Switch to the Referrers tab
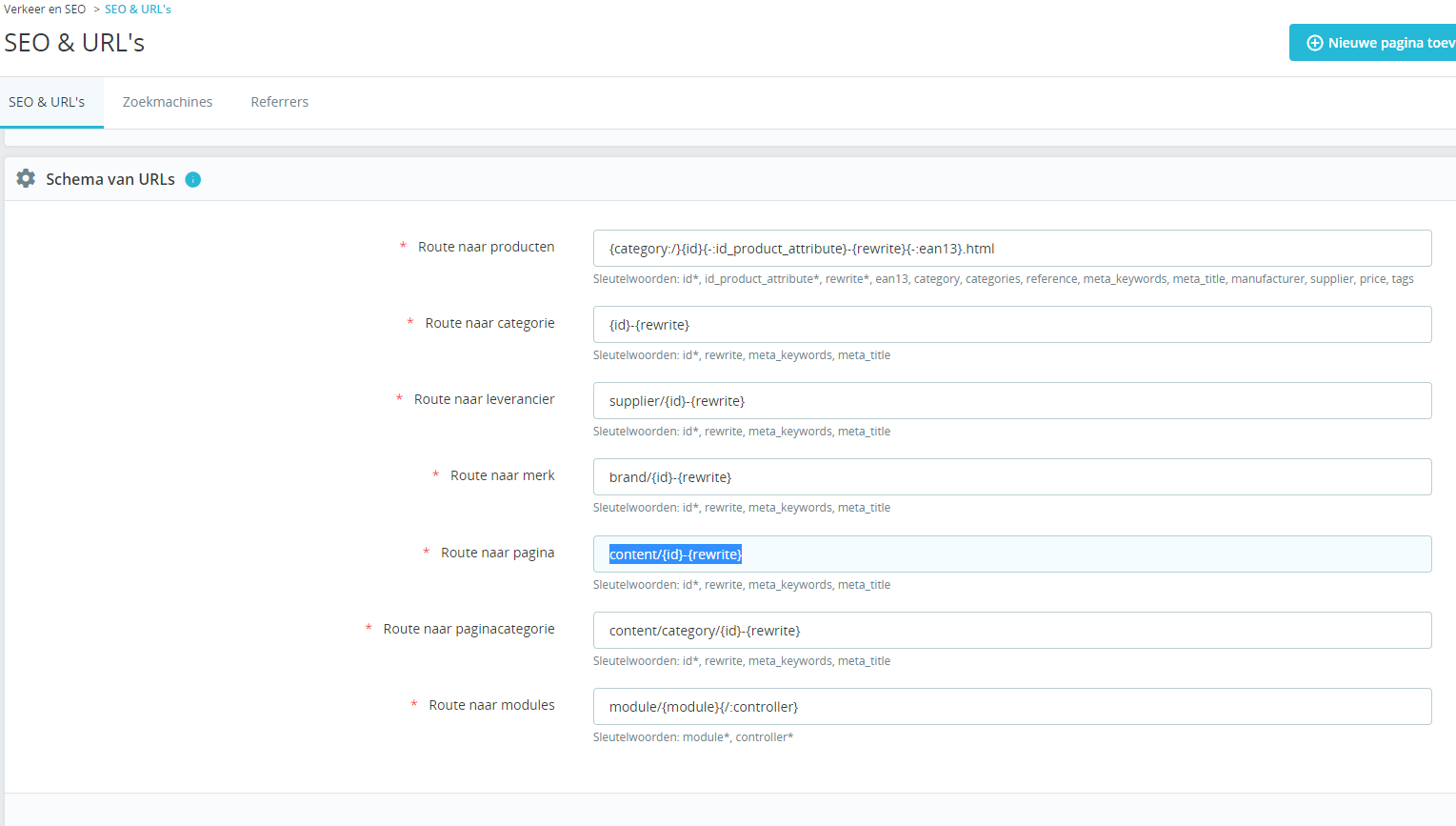1456x826 pixels. coord(279,102)
